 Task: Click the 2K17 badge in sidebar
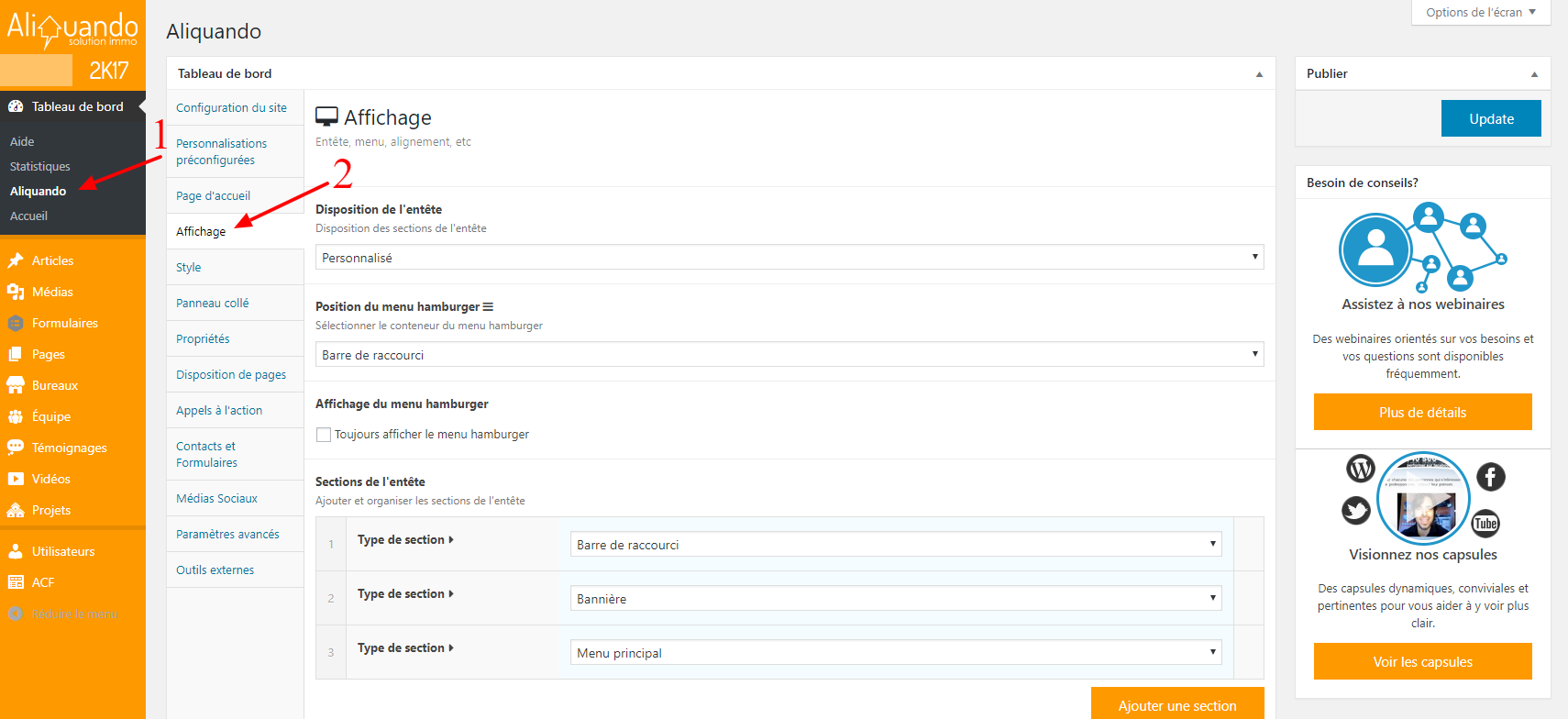(108, 71)
